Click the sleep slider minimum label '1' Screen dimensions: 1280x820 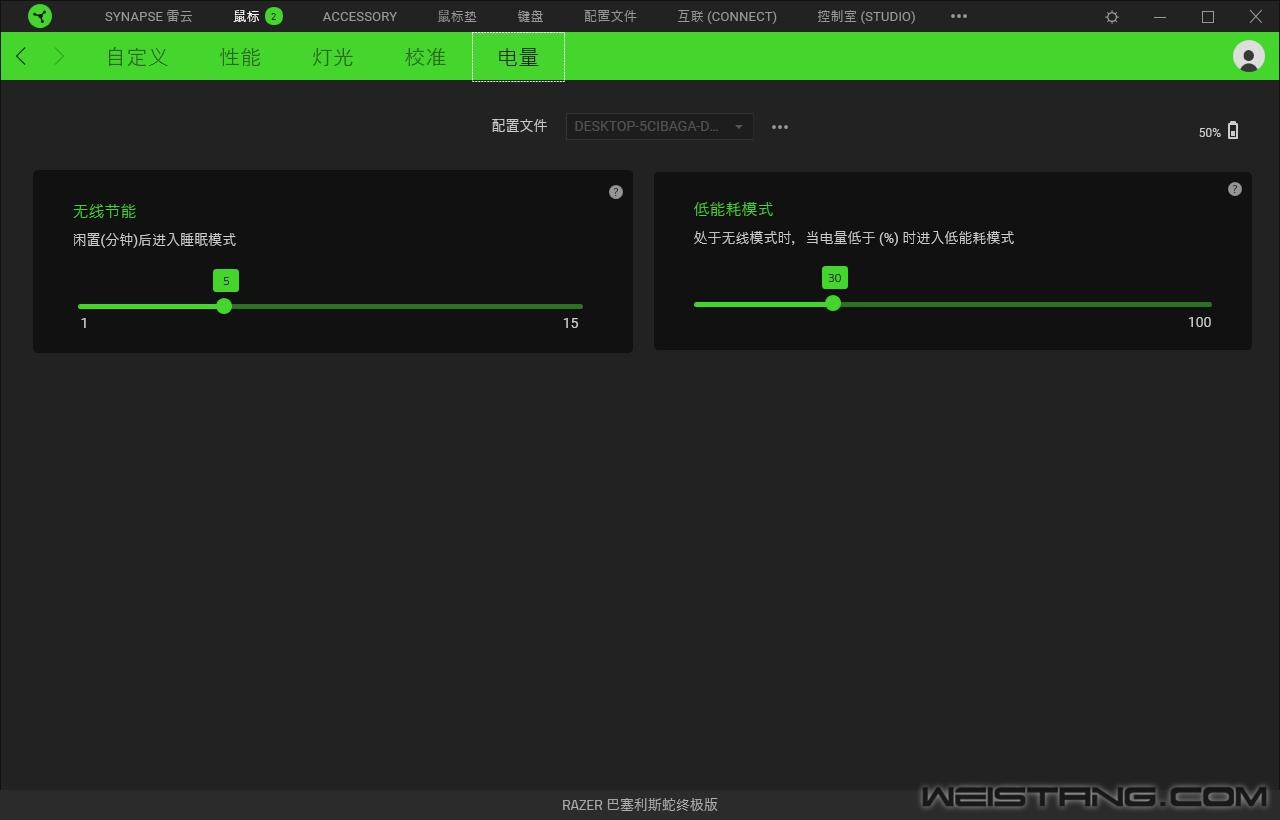84,323
